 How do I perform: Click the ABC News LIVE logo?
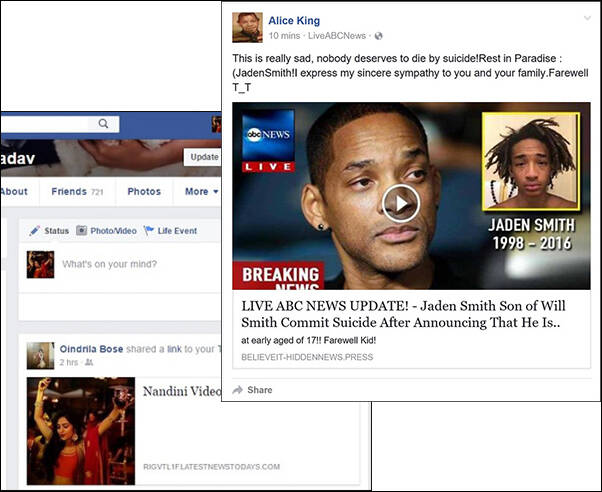pos(268,141)
